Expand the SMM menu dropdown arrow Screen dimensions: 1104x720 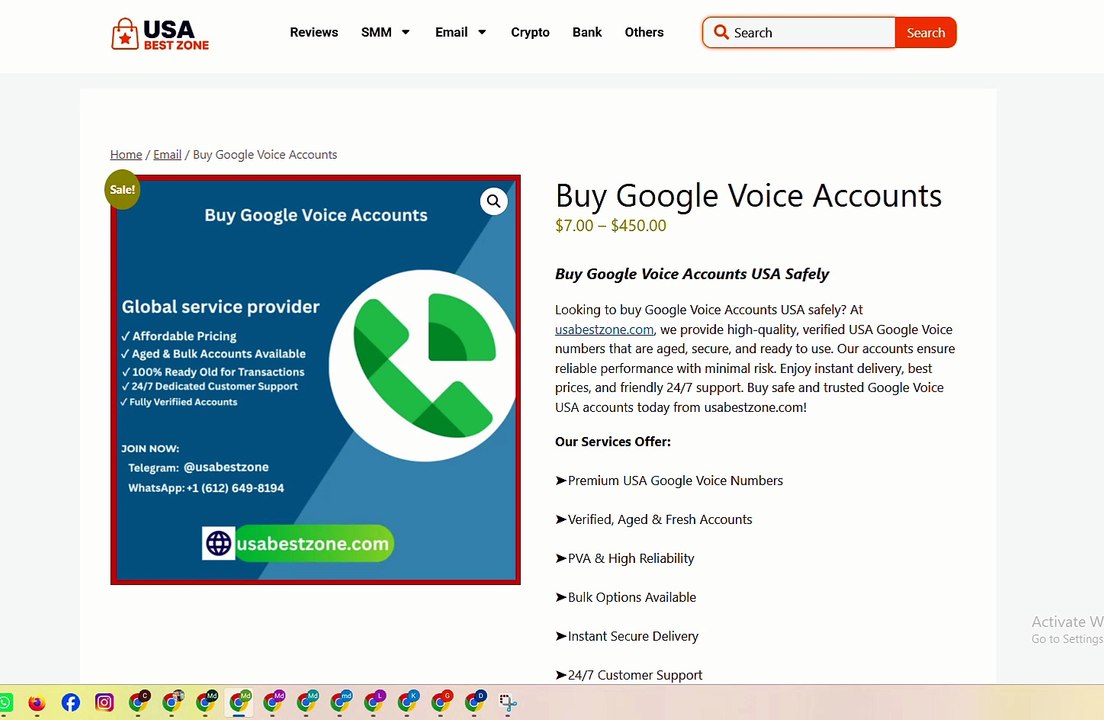coord(406,32)
